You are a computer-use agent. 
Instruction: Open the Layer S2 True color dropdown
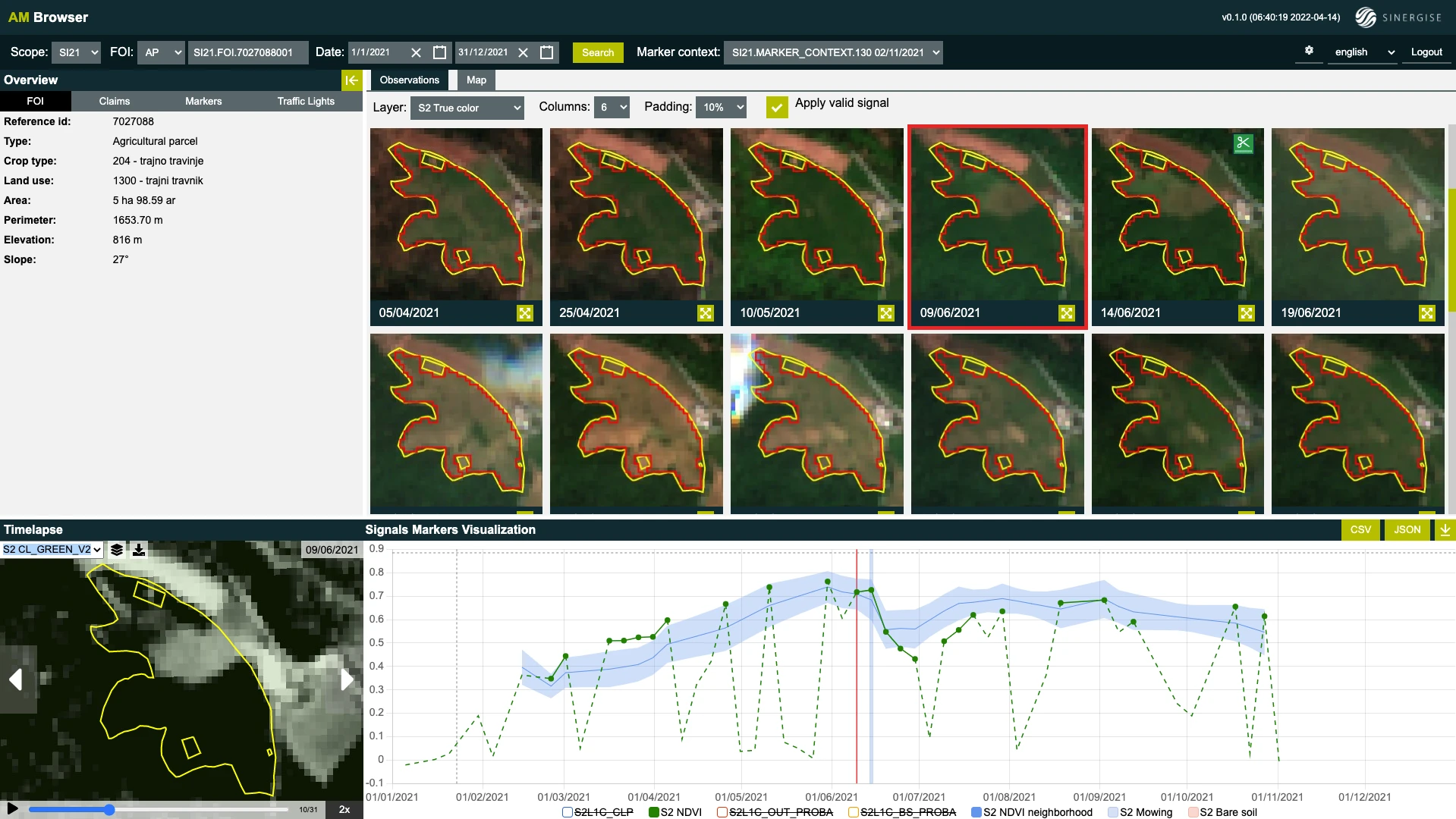tap(467, 108)
